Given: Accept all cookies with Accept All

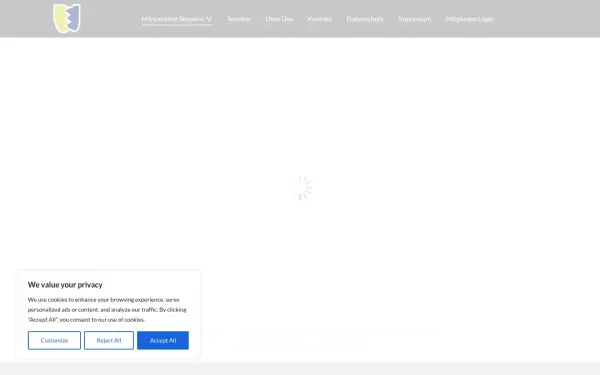Looking at the screenshot, I should coord(163,340).
